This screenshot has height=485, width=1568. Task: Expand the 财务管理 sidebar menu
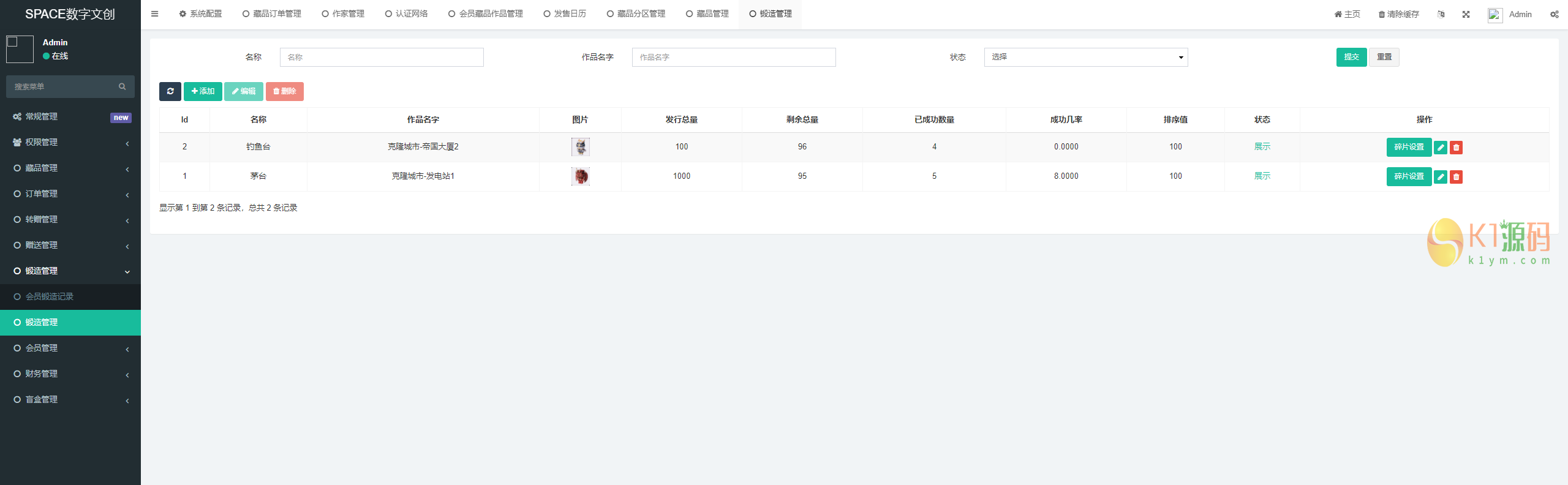tap(70, 374)
